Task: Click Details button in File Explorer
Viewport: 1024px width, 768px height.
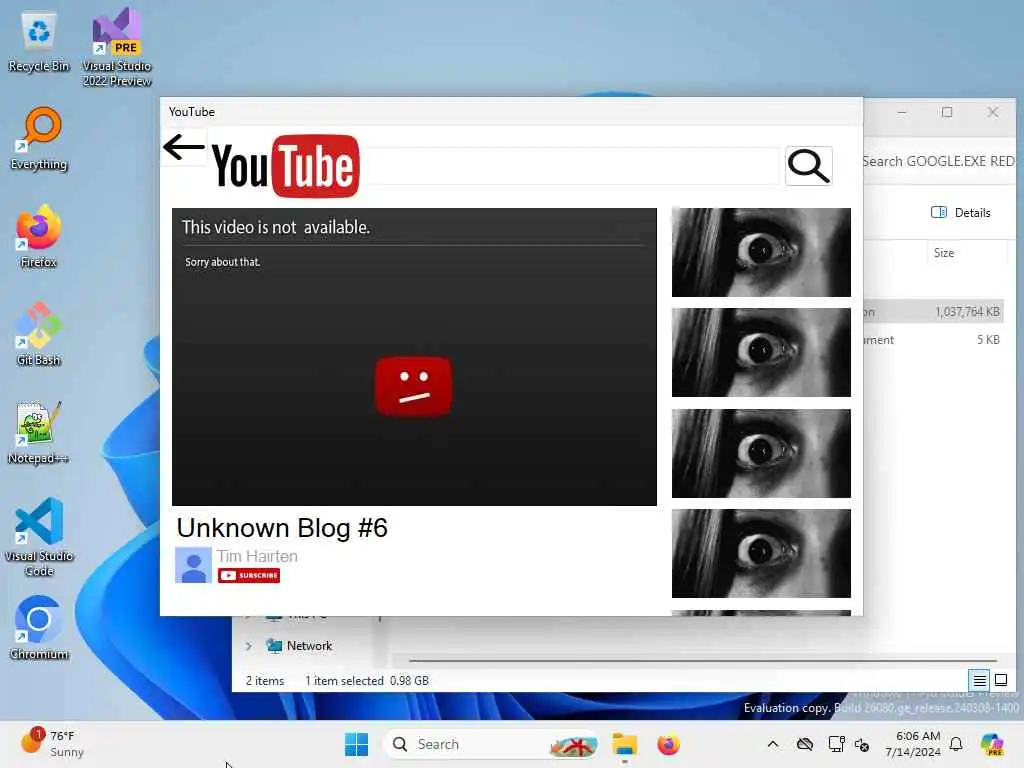Action: click(x=961, y=213)
